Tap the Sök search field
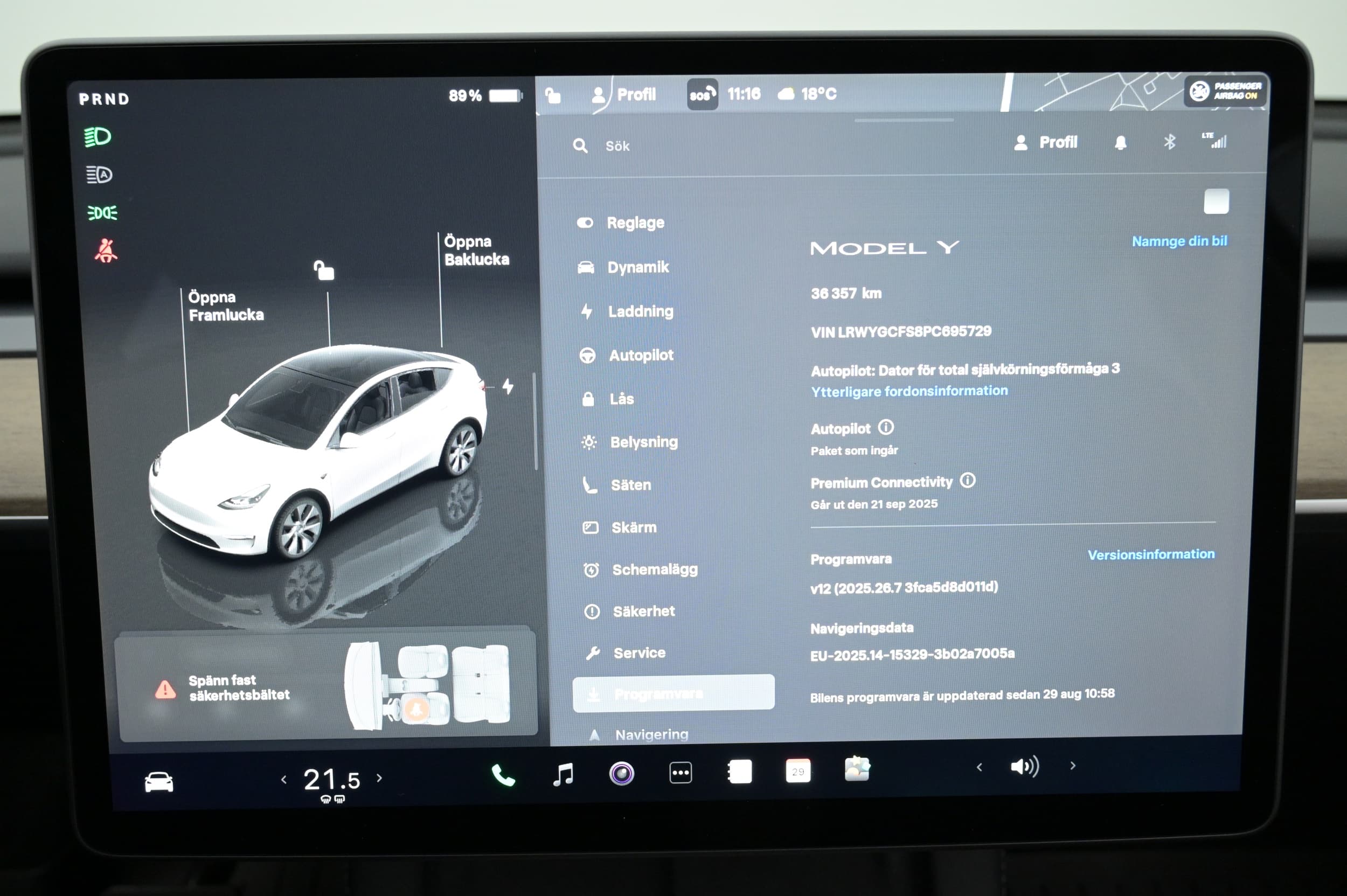 (x=617, y=147)
